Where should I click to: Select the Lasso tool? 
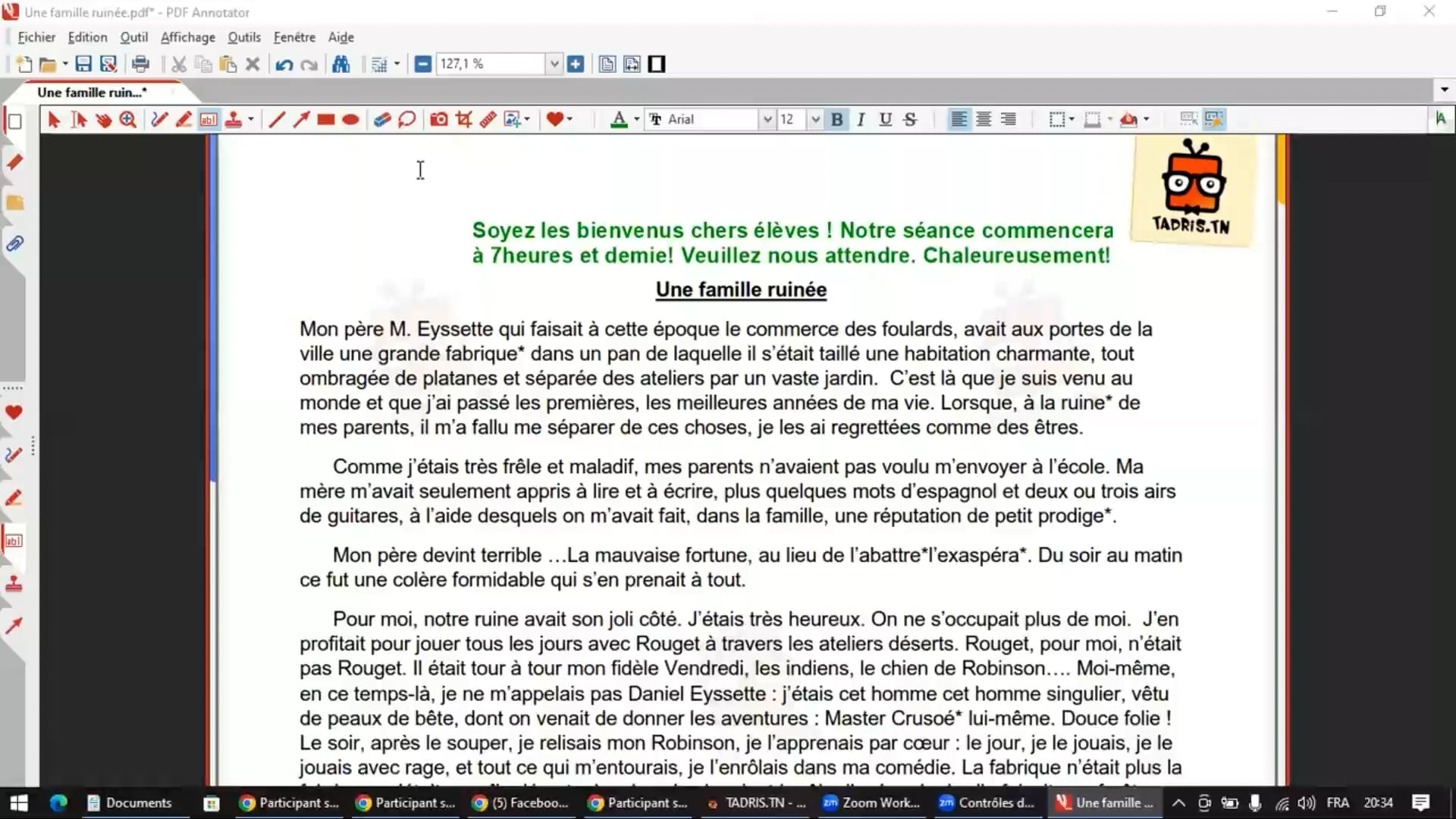[x=407, y=119]
